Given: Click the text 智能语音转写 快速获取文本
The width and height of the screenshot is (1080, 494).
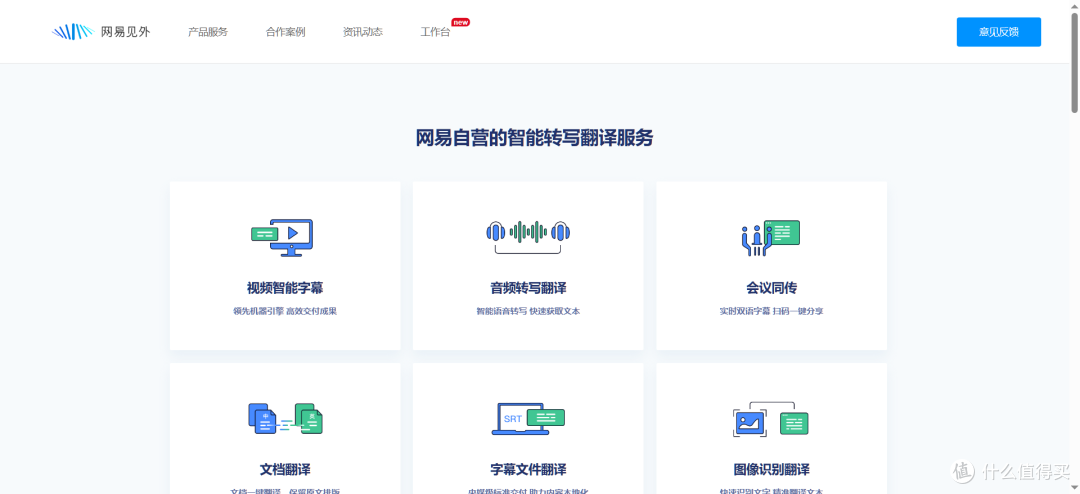Looking at the screenshot, I should point(528,311).
